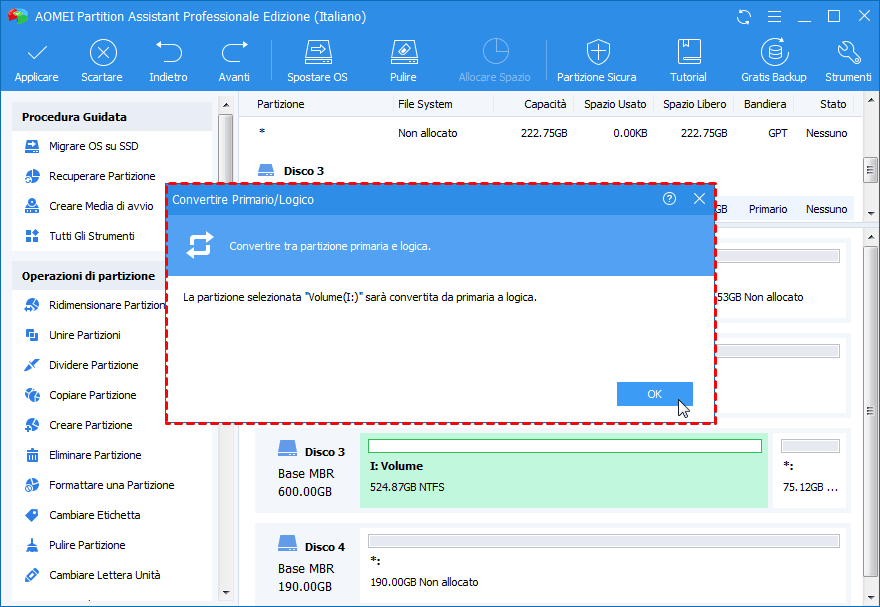Choose Pulire Partizione operation

pos(87,545)
